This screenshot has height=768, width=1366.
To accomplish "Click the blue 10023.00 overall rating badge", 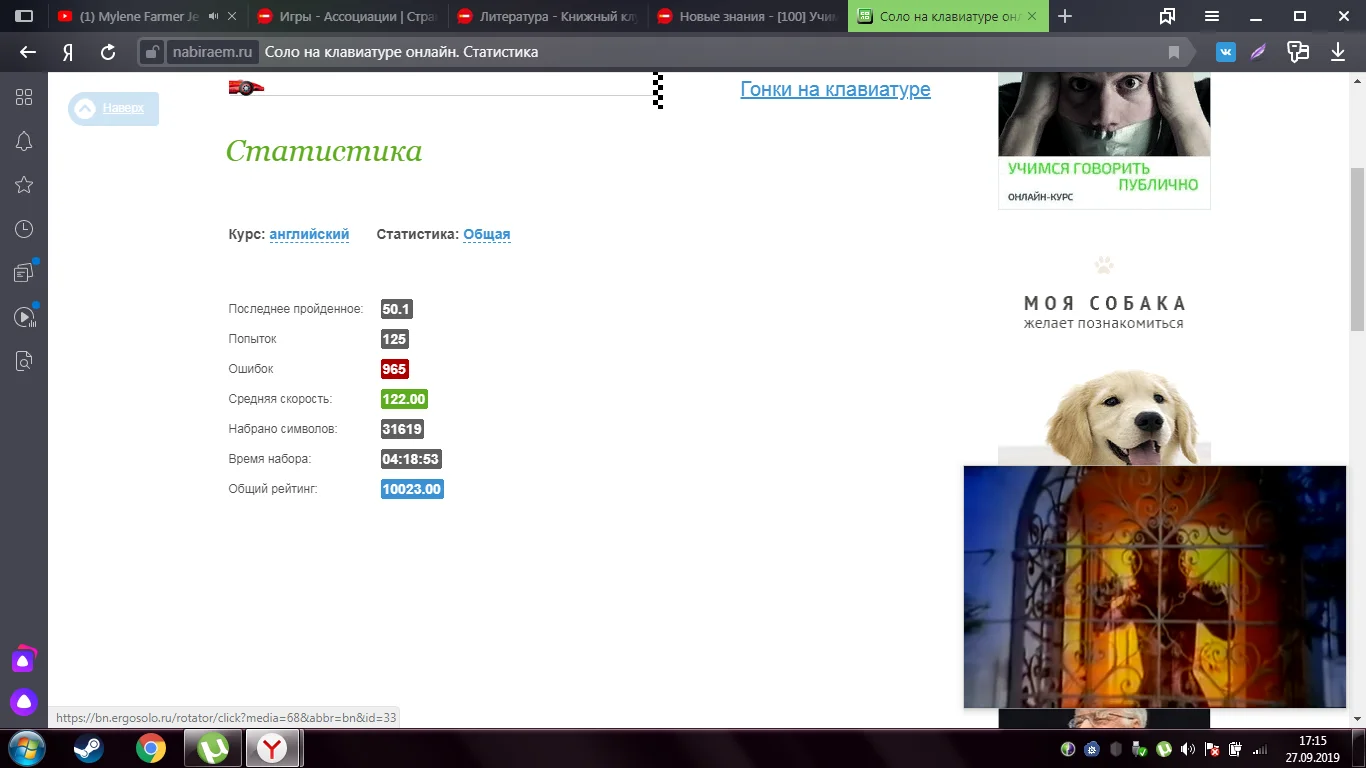I will click(x=412, y=489).
